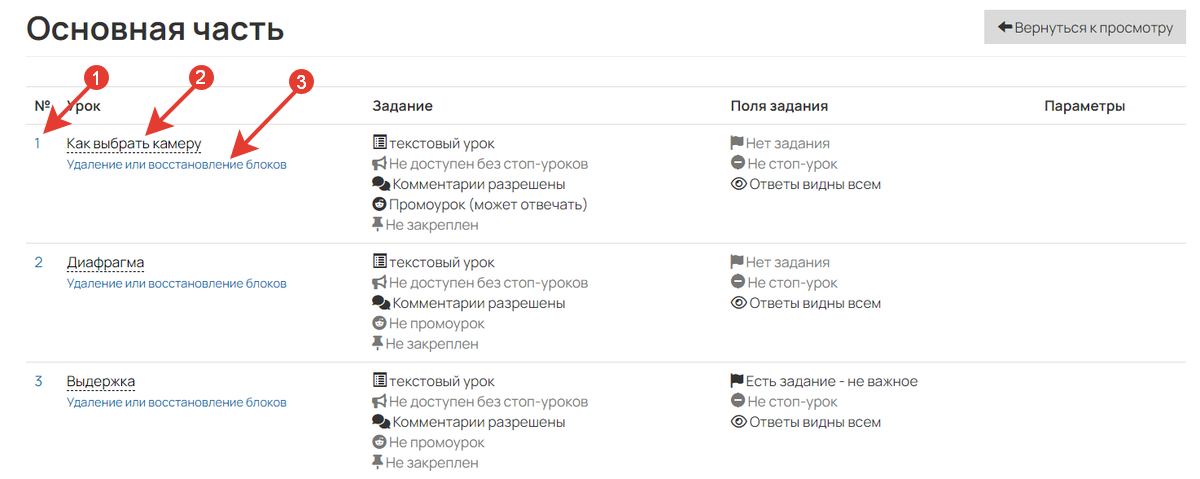Image resolution: width=1200 pixels, height=479 pixels.
Task: Click the eye icon in Выдержка row
Action: coord(739,422)
